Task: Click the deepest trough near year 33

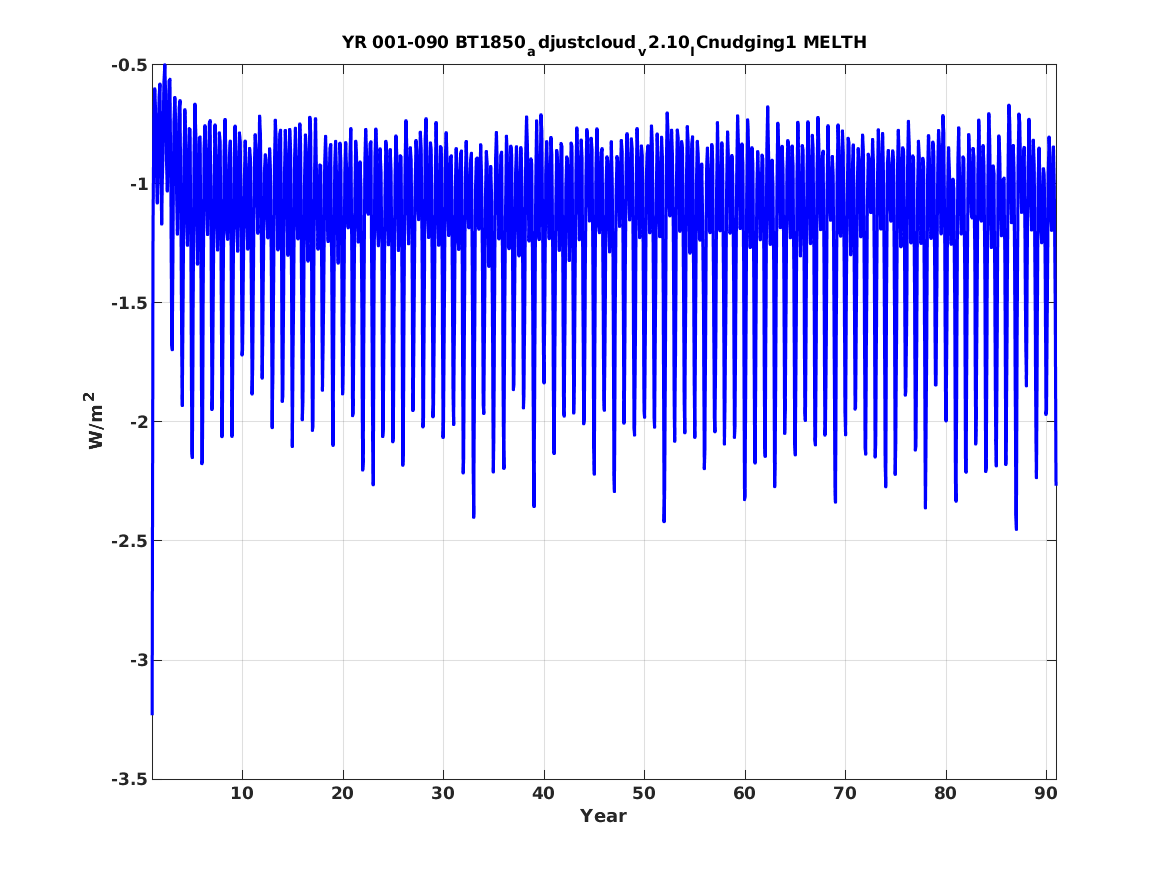Action: [x=473, y=515]
